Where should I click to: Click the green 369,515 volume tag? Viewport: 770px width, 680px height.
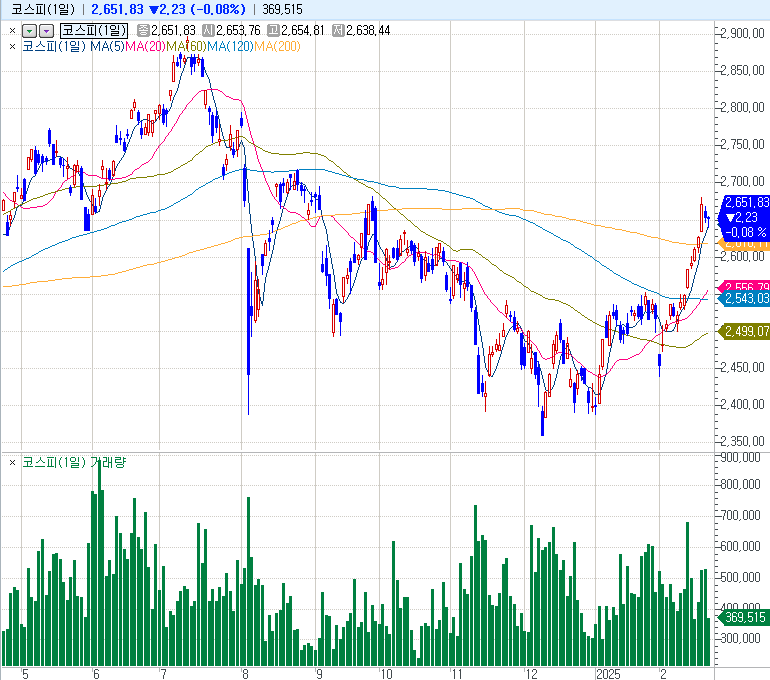click(745, 617)
